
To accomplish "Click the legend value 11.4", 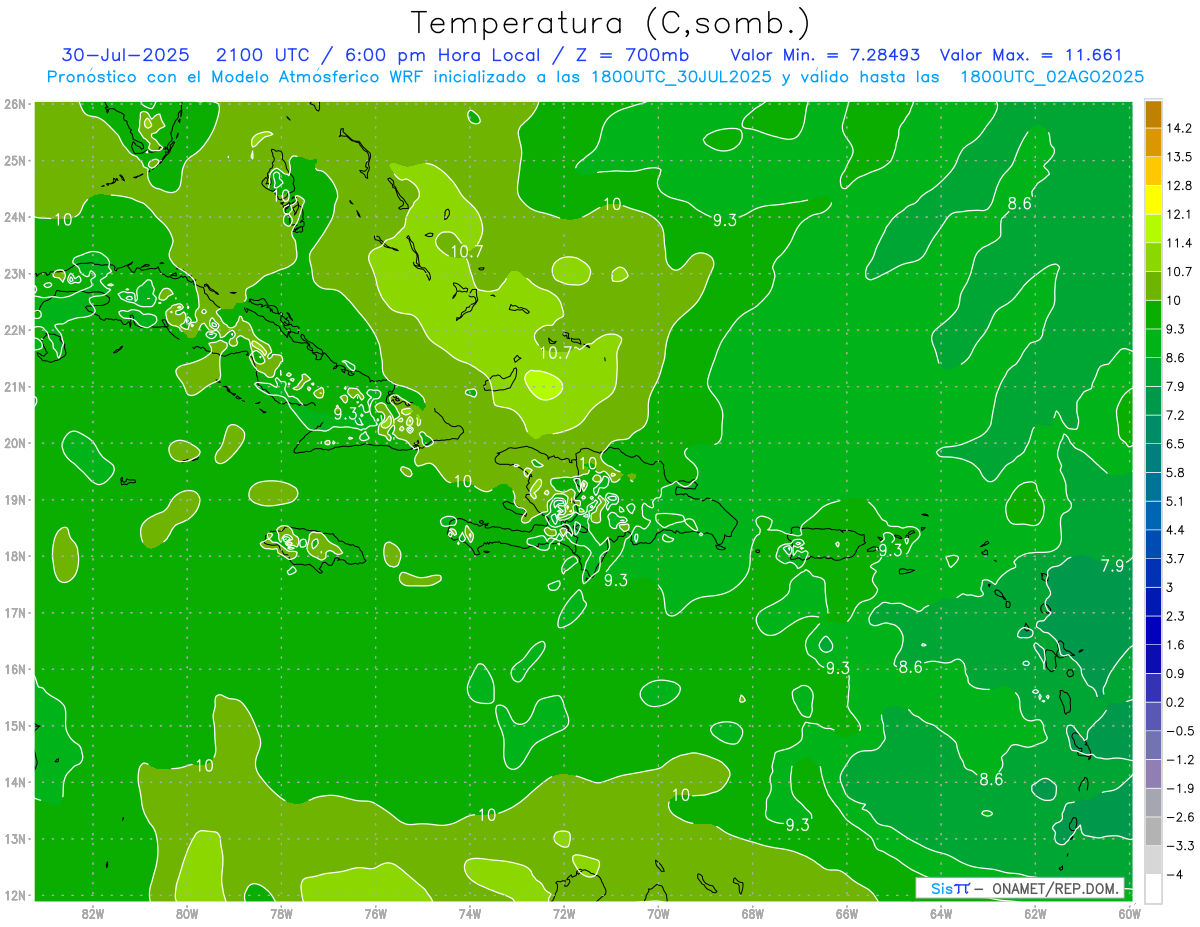I will [x=1180, y=243].
